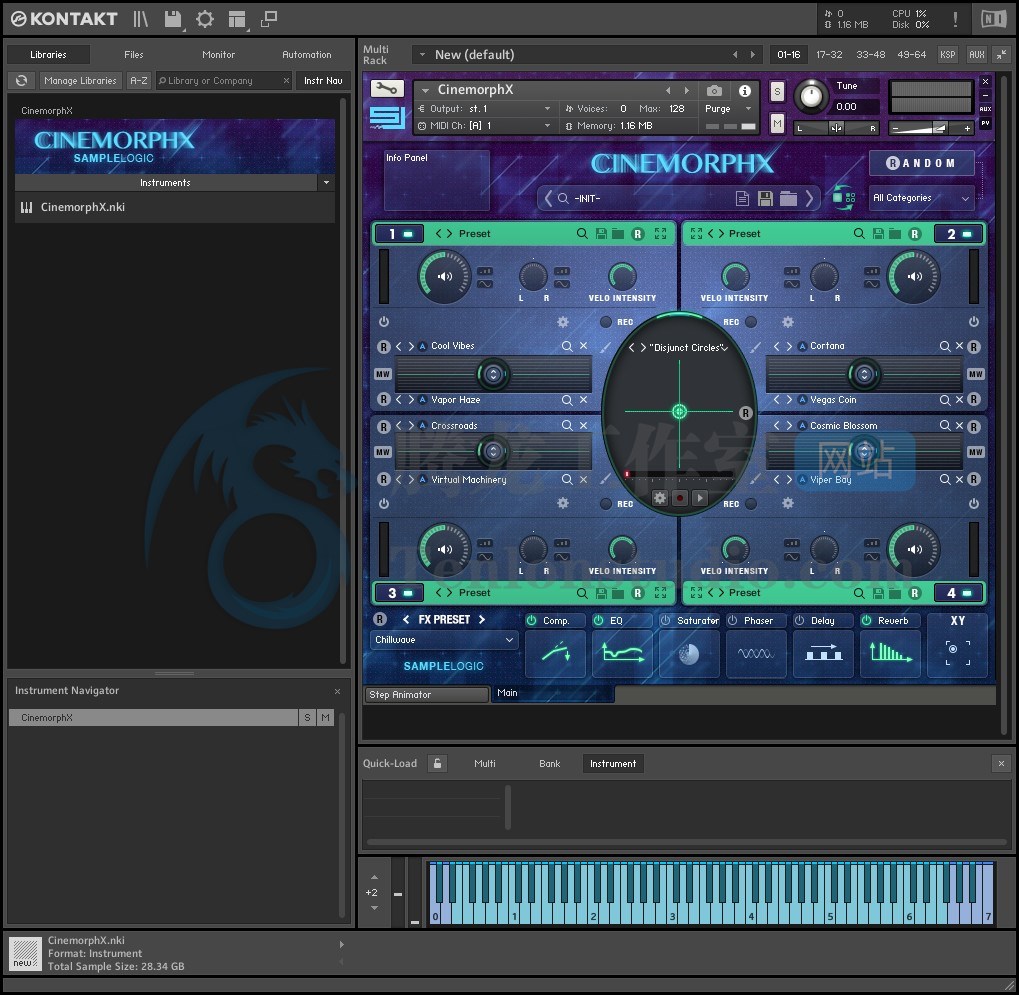The height and width of the screenshot is (995, 1019).
Task: Show rack page 17-32
Action: (829, 55)
